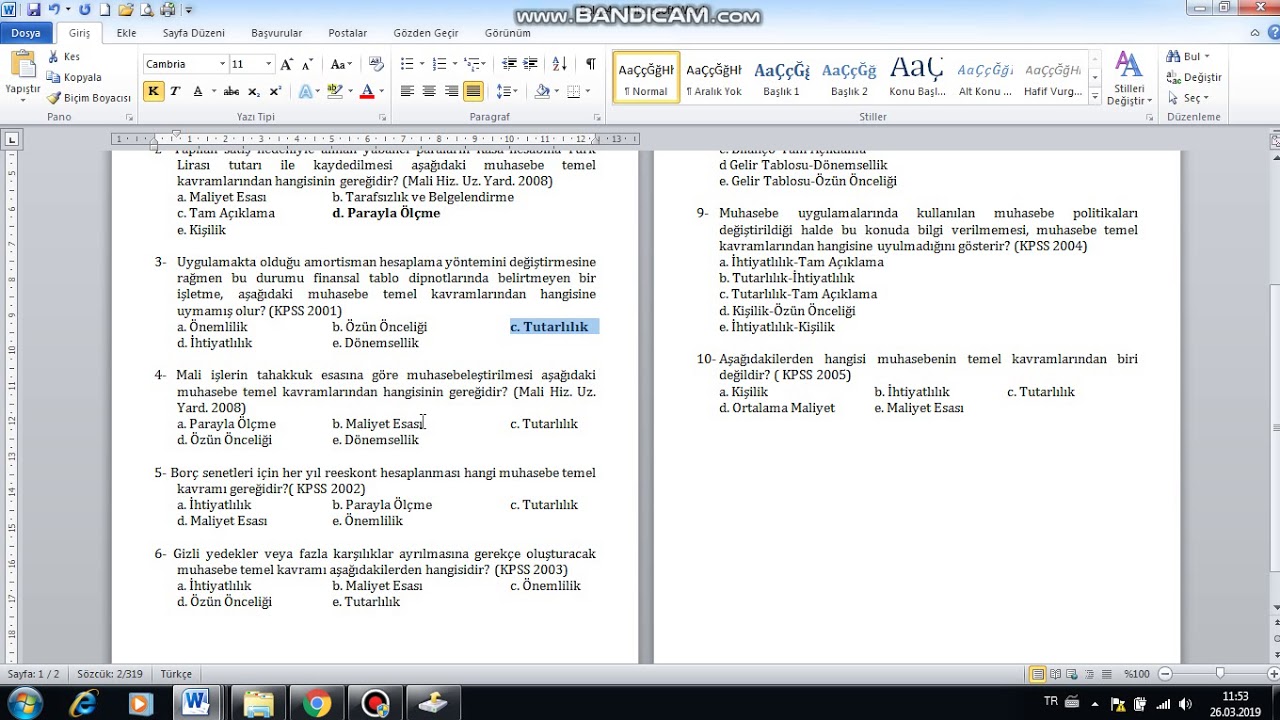Switch to Başvurular tab
Image resolution: width=1280 pixels, height=720 pixels.
pyautogui.click(x=277, y=33)
